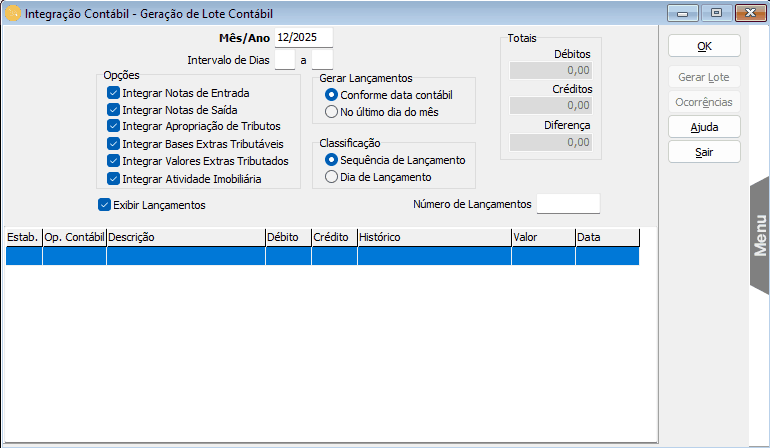
Task: Click the Gerar Lote button
Action: pyautogui.click(x=704, y=77)
